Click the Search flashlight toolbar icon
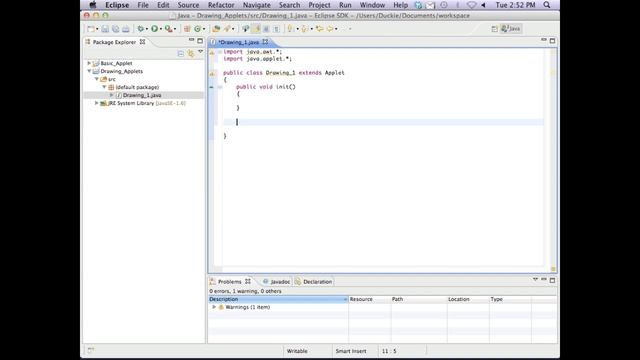The height and width of the screenshot is (360, 640). tap(227, 29)
